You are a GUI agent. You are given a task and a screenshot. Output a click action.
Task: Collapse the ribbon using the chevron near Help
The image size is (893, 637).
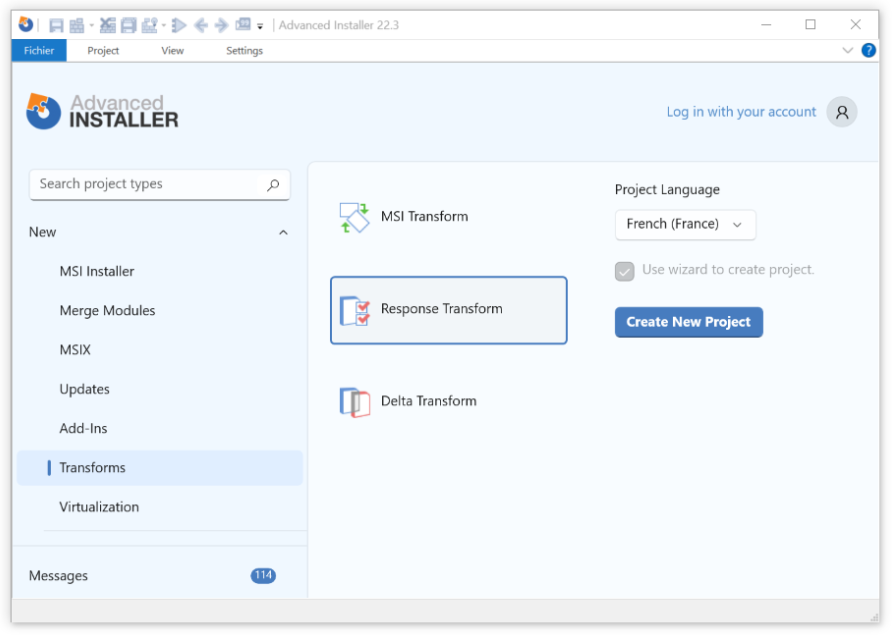tap(848, 50)
